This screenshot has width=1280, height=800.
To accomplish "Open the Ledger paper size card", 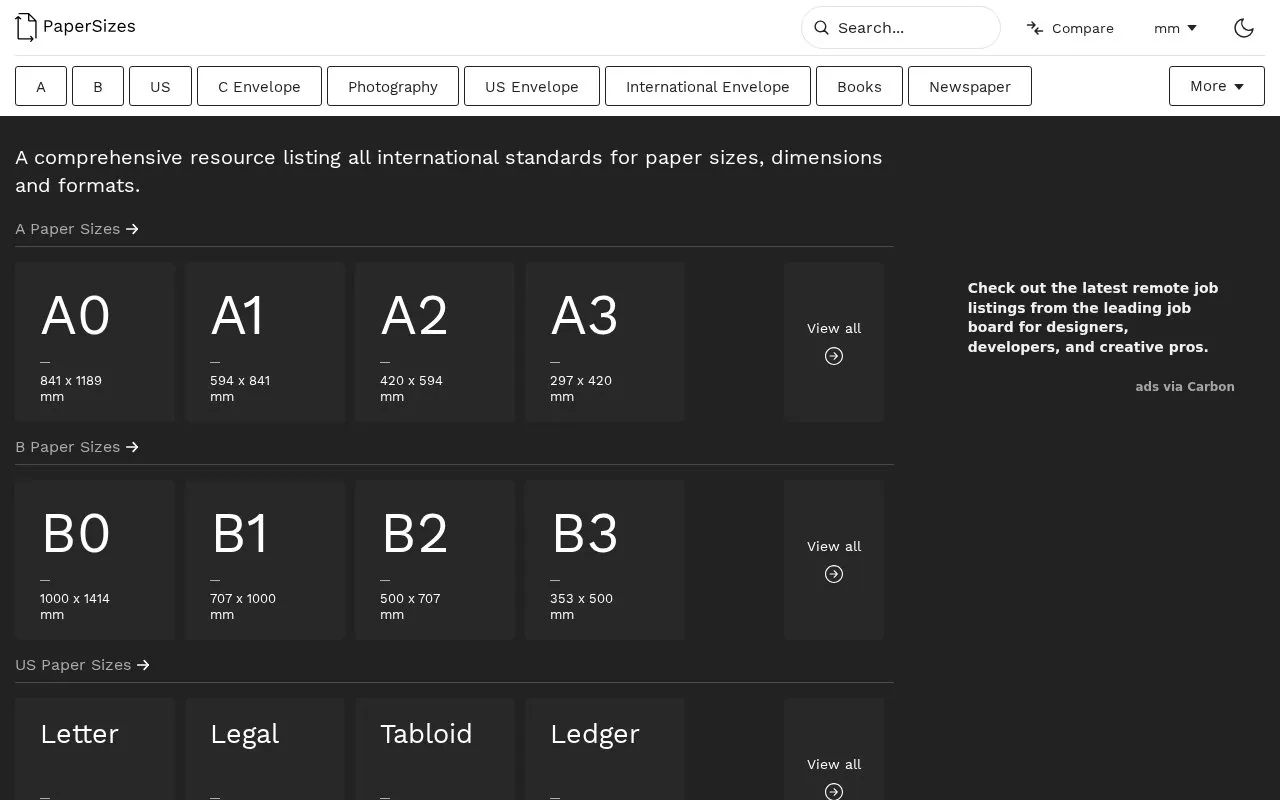I will tap(605, 749).
